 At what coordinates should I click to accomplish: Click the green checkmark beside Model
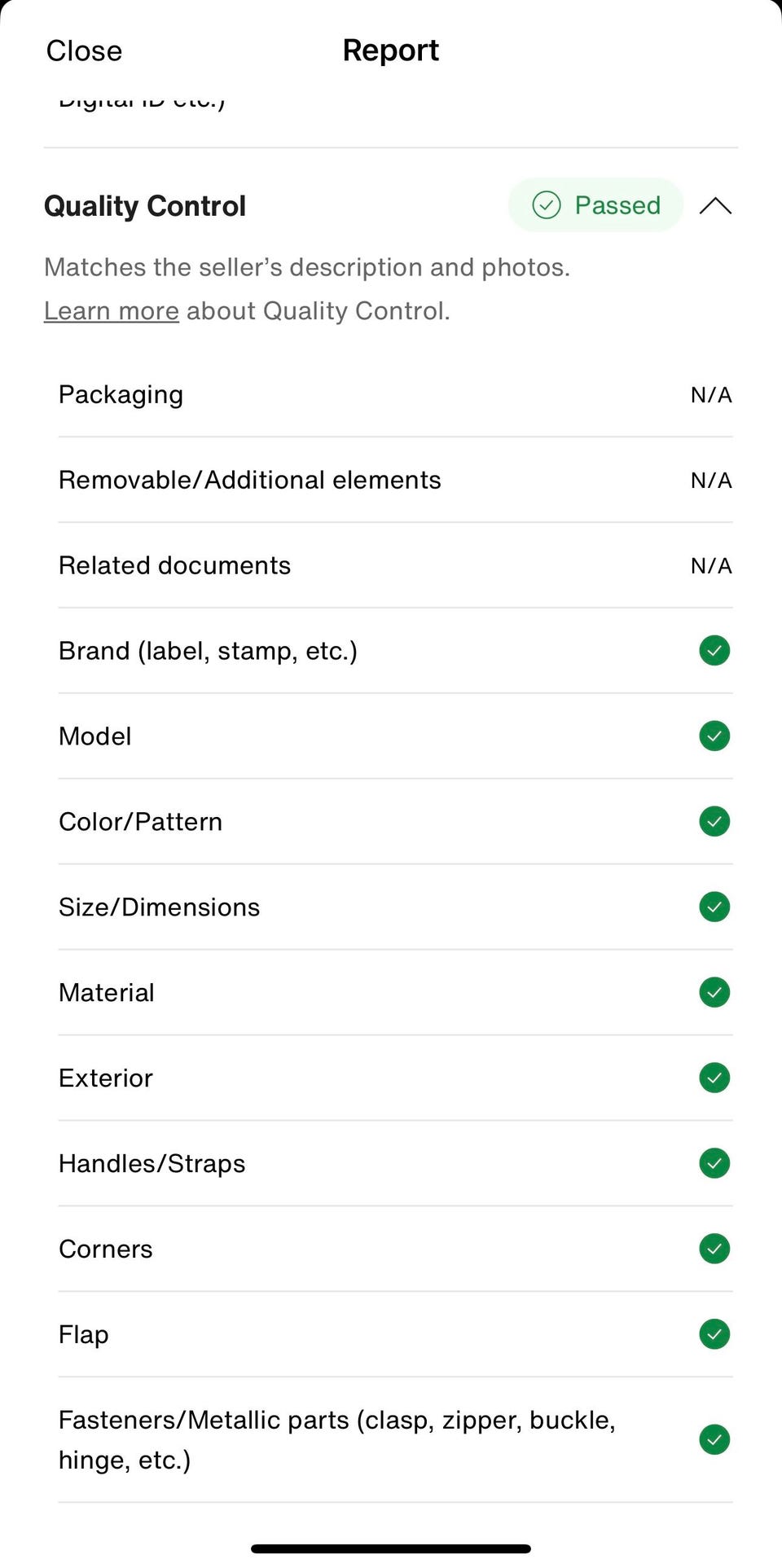714,736
